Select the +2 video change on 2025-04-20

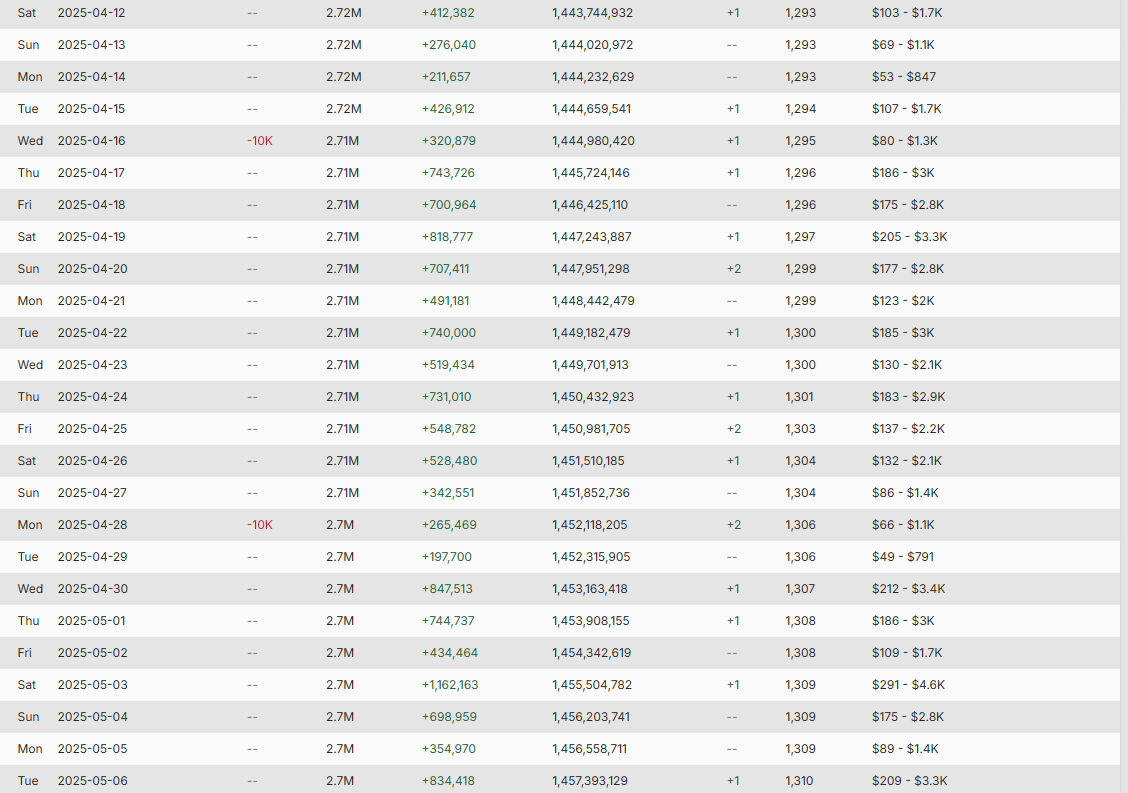(734, 269)
